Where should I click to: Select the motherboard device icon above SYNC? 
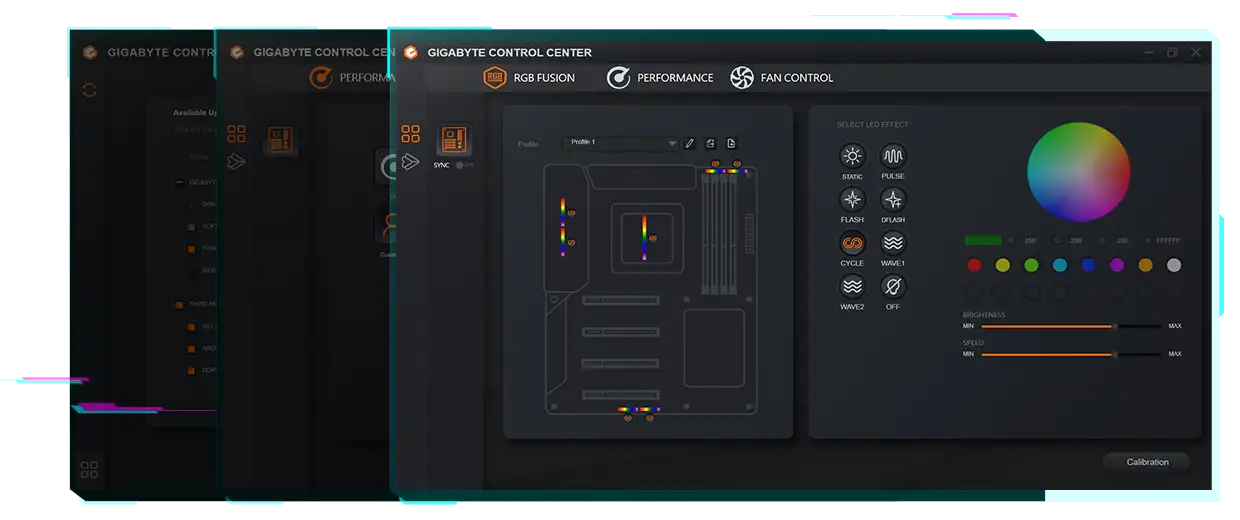[454, 140]
